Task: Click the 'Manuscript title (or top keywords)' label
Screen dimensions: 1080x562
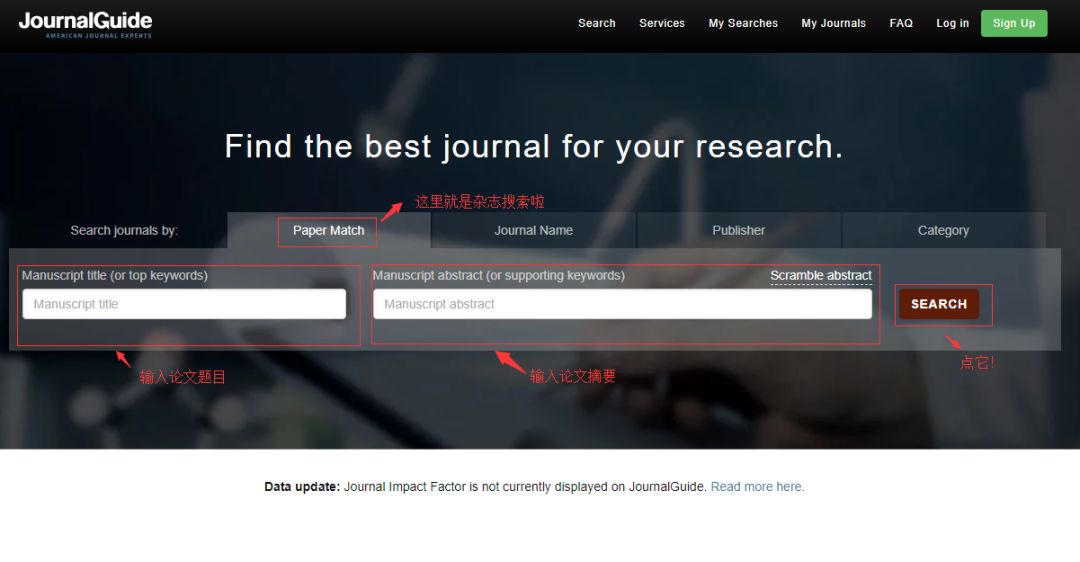Action: (114, 275)
